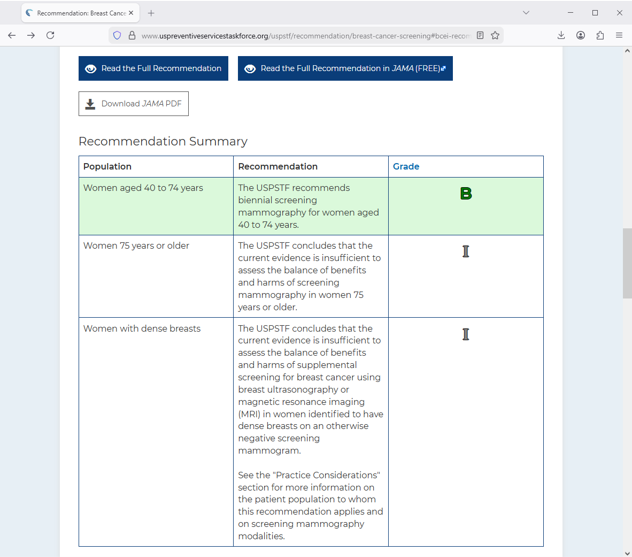This screenshot has width=632, height=557.
Task: Reload the page with refresh icon
Action: [50, 35]
